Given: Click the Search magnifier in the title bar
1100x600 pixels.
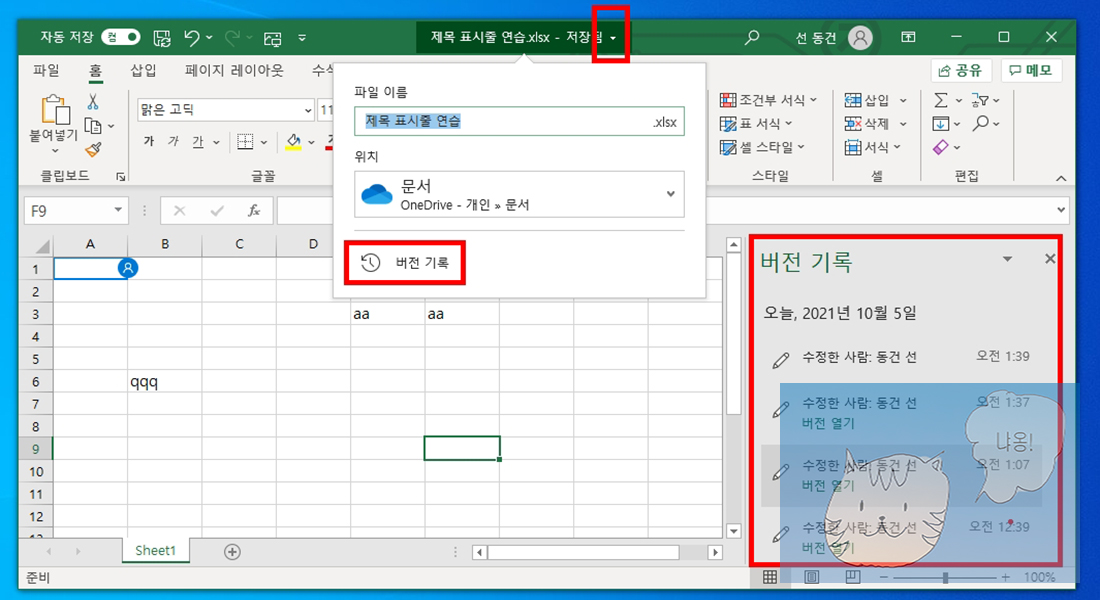Looking at the screenshot, I should [x=751, y=37].
